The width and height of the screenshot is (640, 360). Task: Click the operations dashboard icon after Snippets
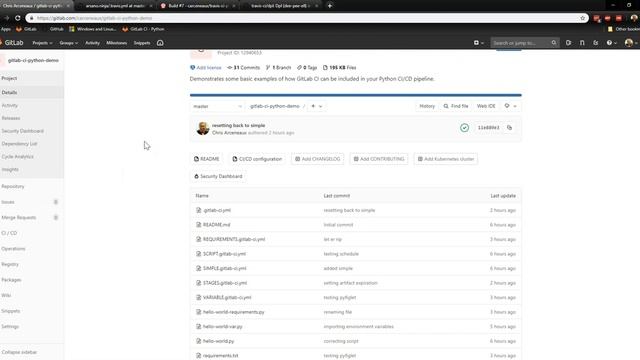(x=160, y=43)
